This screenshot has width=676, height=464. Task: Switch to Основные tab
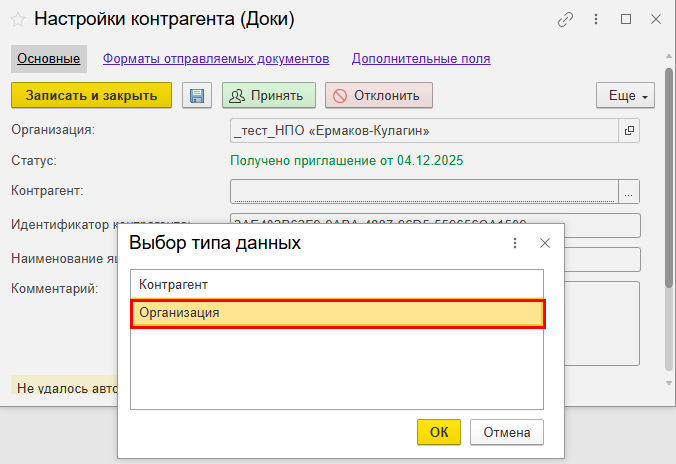(48, 59)
